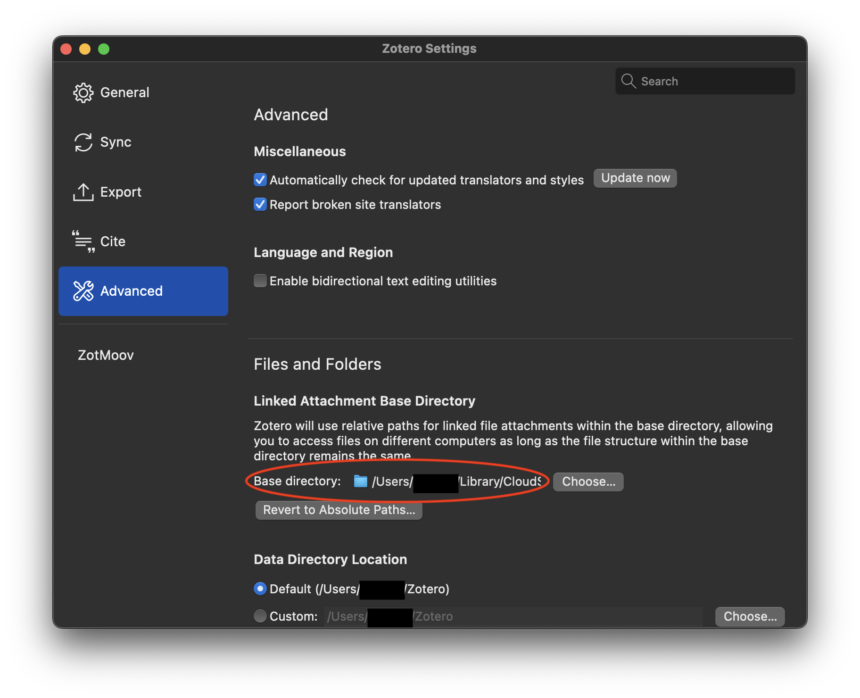Click the blue folder icon beside base directory
The height and width of the screenshot is (698, 860).
[x=361, y=481]
